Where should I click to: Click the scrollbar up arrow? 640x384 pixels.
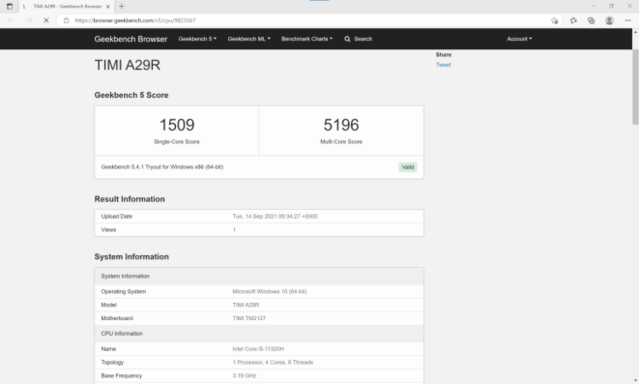tap(636, 32)
